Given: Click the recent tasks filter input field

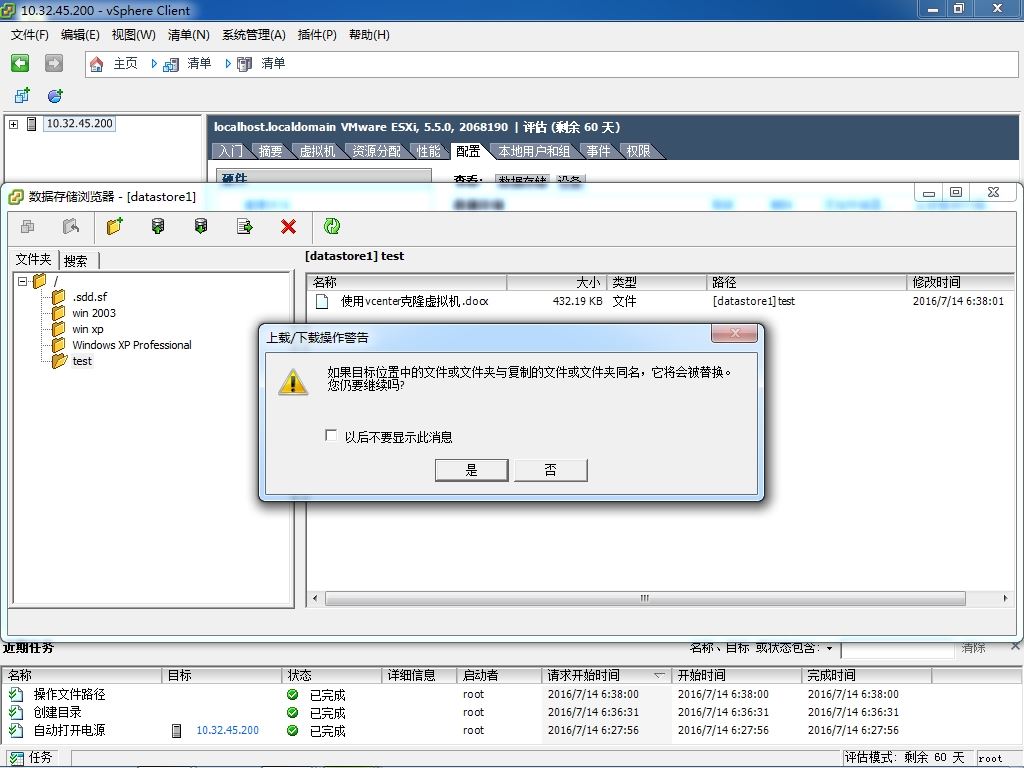Looking at the screenshot, I should pos(897,649).
